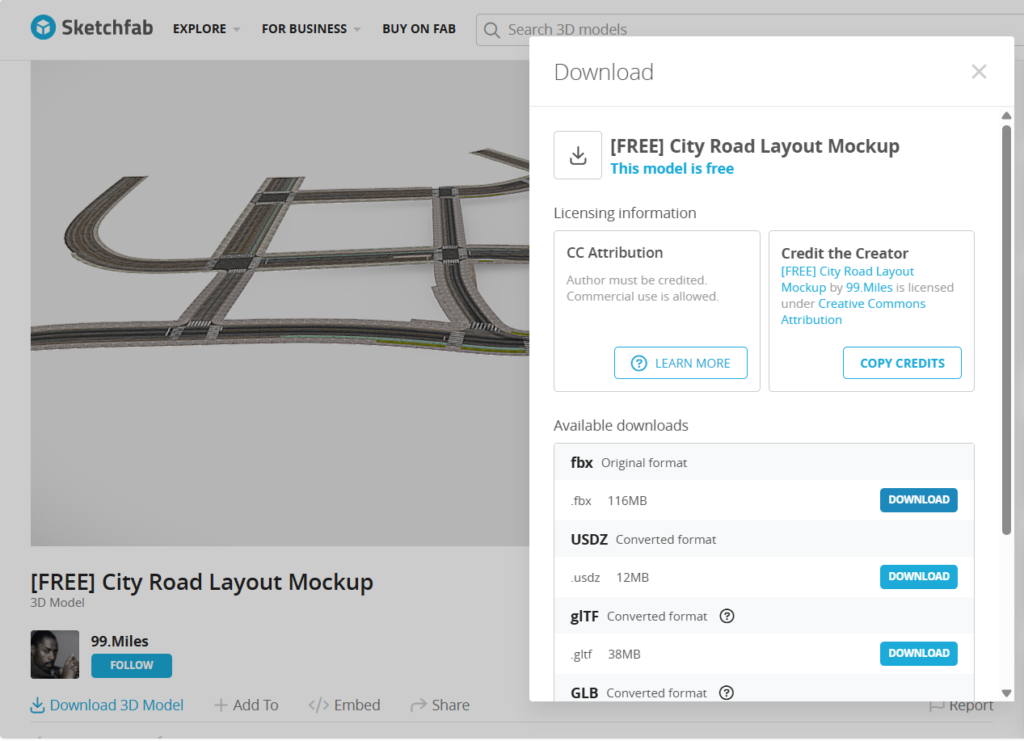The height and width of the screenshot is (741, 1024).
Task: Click the download icon beside Download 3D Model
Action: pos(37,705)
